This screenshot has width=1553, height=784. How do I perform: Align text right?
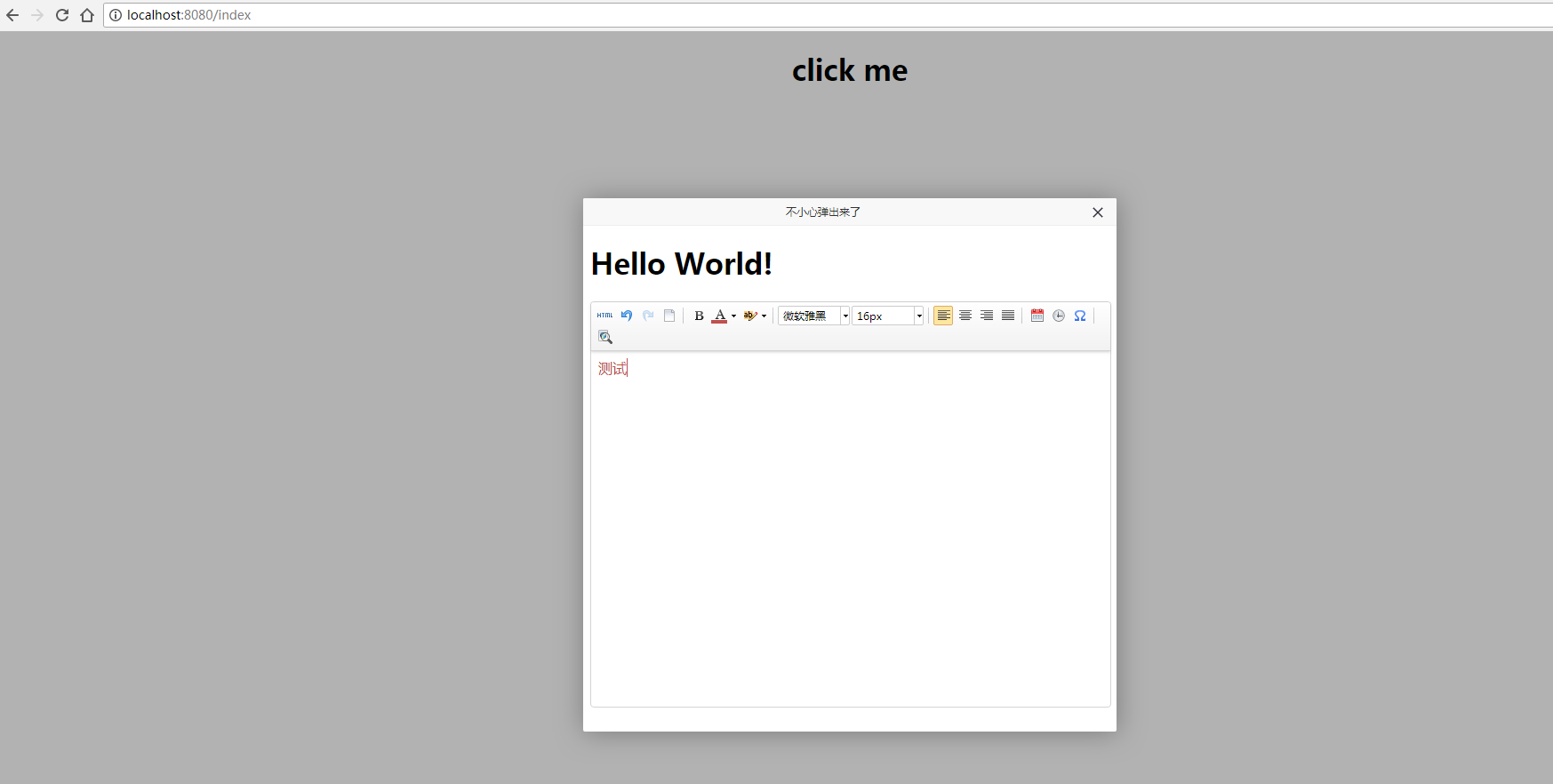point(987,316)
